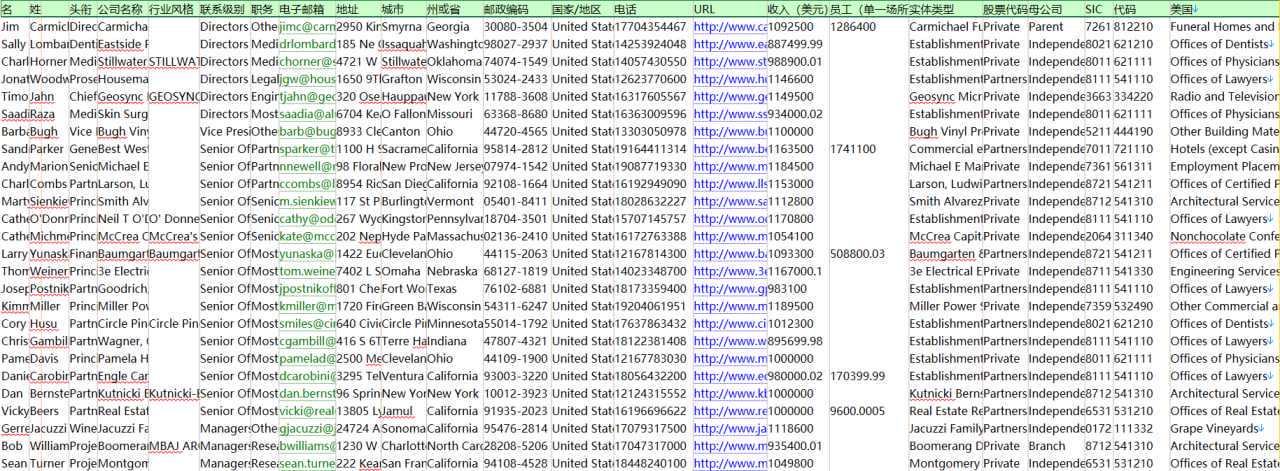Open the tom.weine email link
Screen dimensions: 1280x471
click(307, 272)
